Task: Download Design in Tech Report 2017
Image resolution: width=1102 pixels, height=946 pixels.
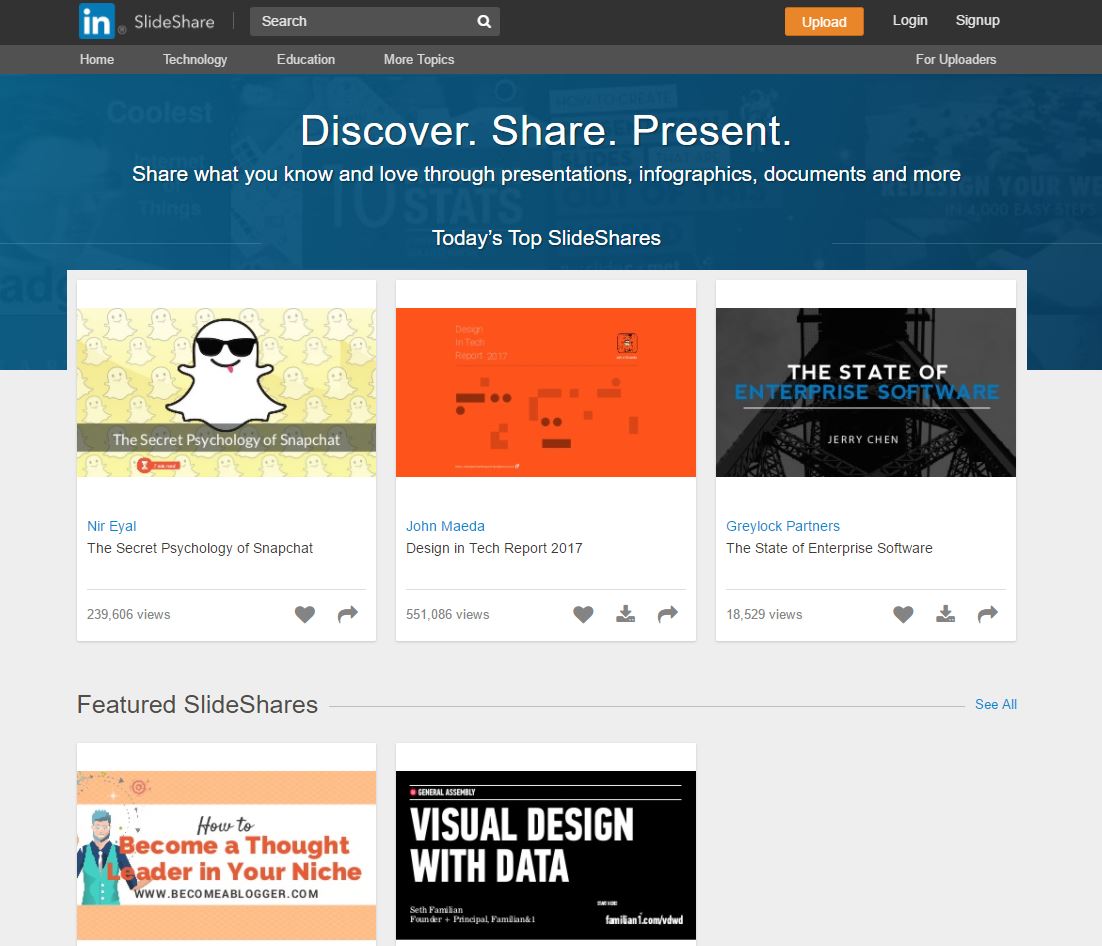Action: 625,614
